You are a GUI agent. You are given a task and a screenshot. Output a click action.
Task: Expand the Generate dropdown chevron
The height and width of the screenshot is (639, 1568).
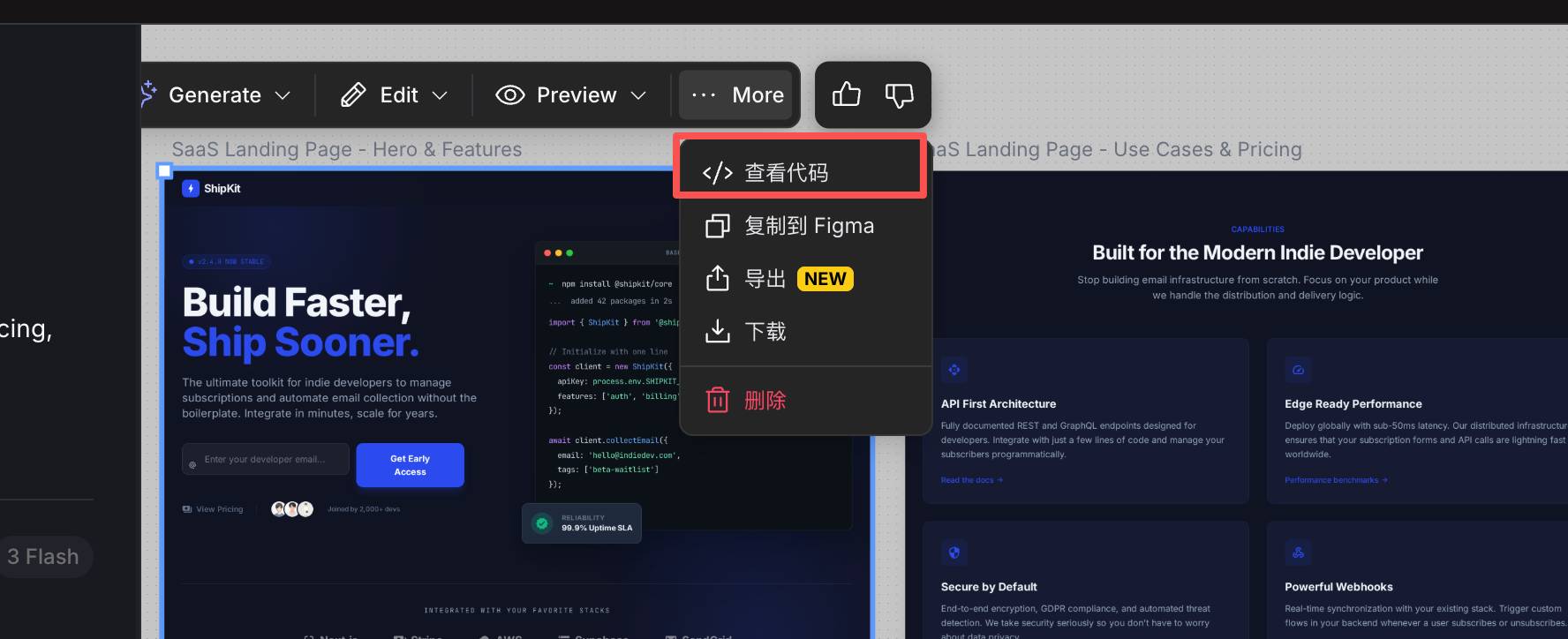[x=283, y=95]
